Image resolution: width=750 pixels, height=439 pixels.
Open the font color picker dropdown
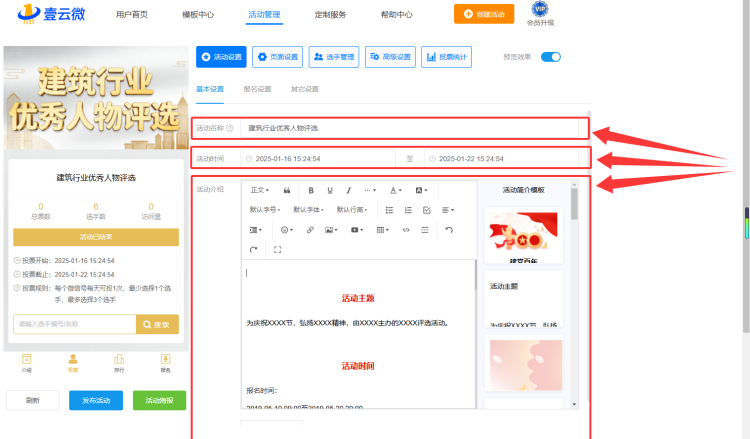[396, 190]
